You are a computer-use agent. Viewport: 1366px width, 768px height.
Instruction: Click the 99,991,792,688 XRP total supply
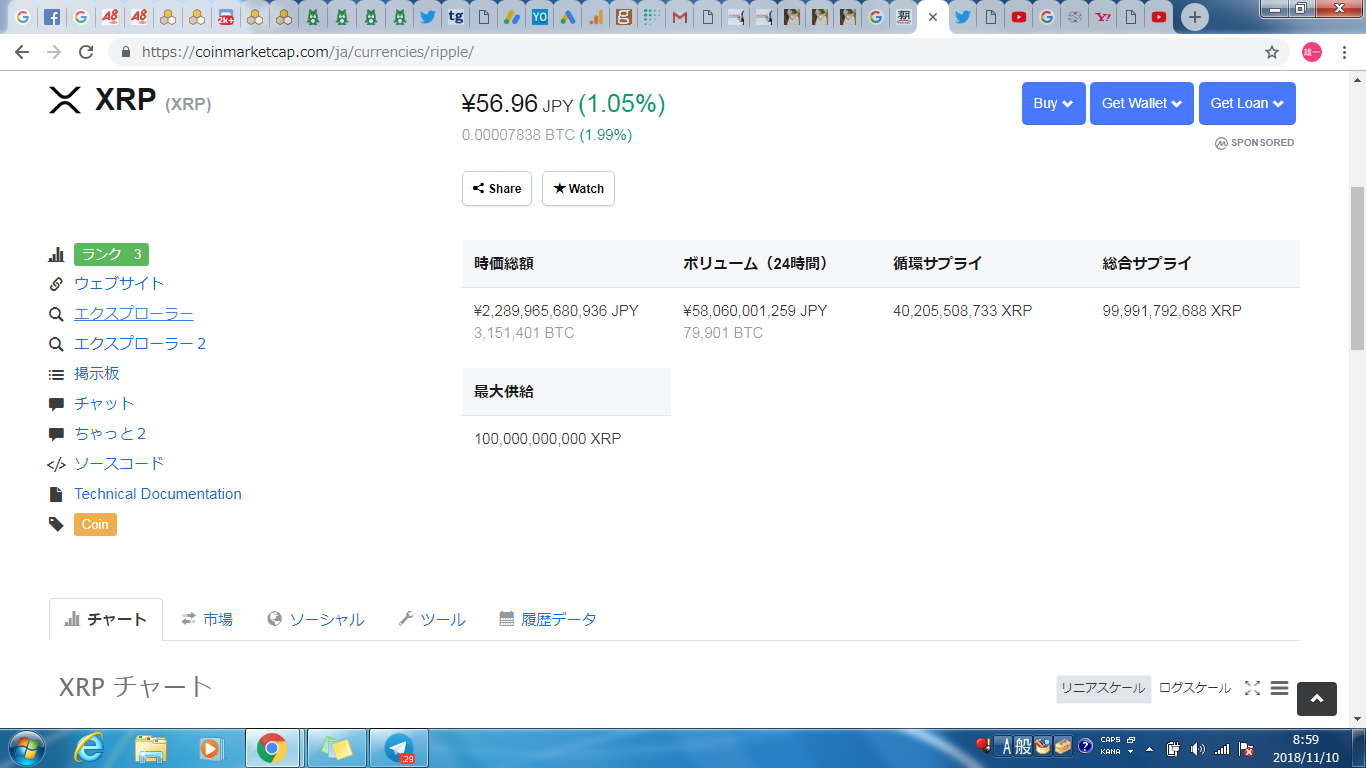click(1172, 311)
